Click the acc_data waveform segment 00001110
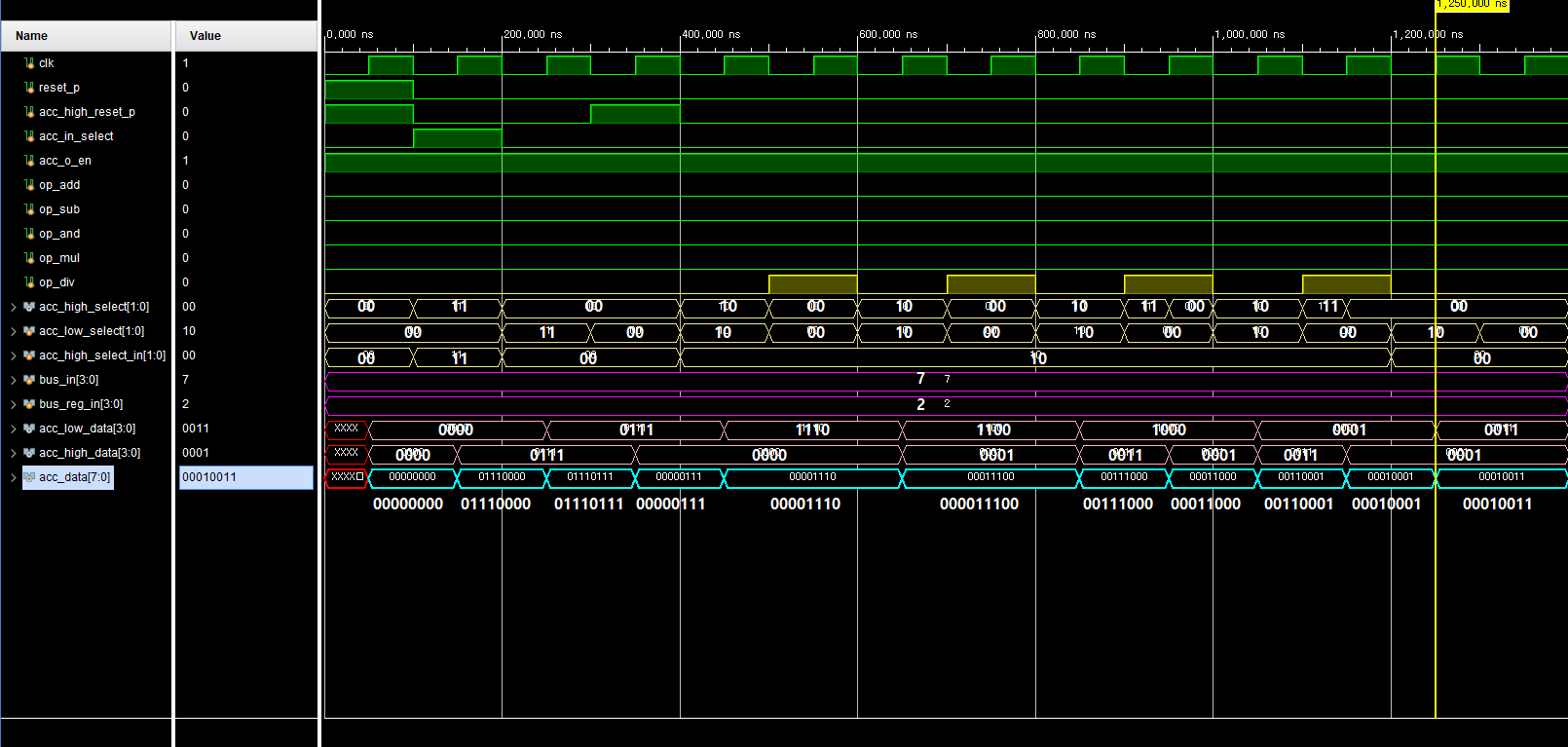 point(812,477)
